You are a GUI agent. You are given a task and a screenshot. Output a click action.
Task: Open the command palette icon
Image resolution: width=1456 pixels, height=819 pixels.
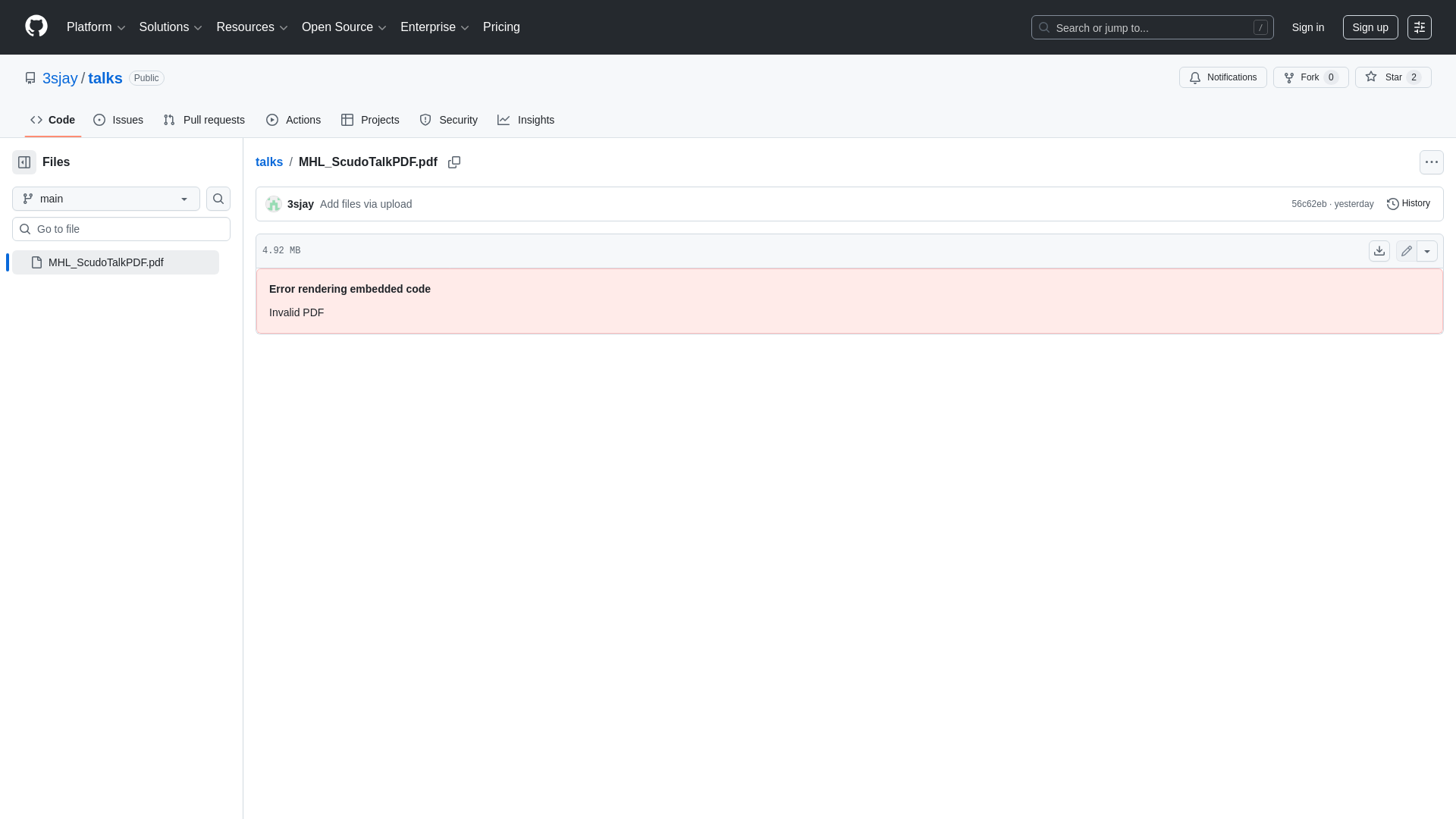coord(1419,27)
